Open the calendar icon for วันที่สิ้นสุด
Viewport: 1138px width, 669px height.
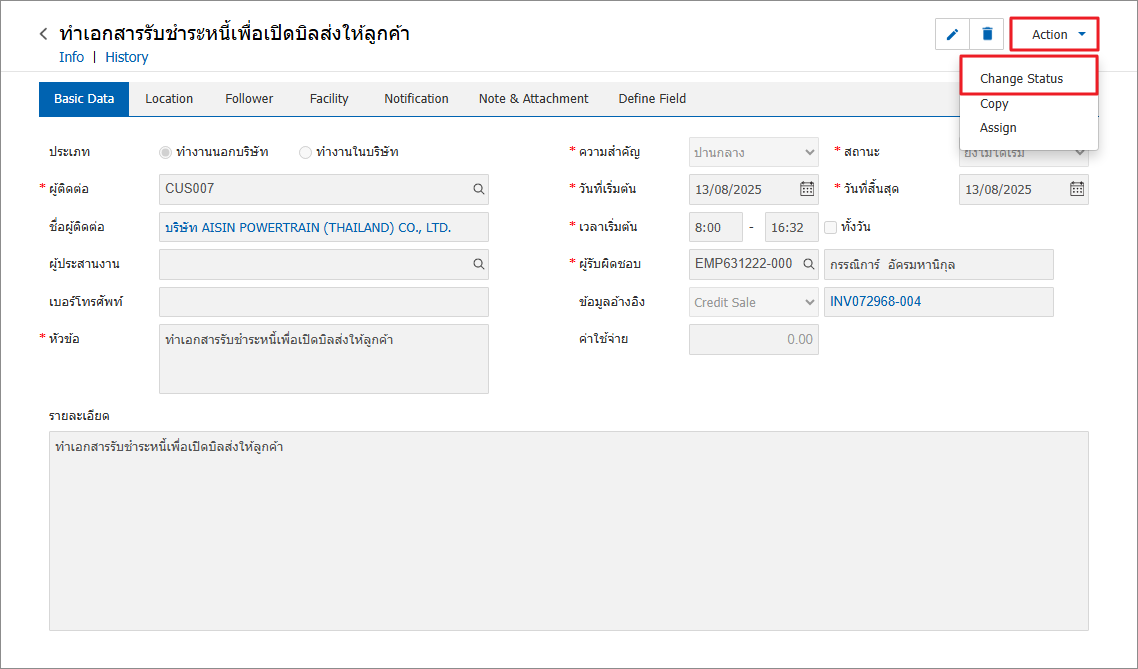1076,189
